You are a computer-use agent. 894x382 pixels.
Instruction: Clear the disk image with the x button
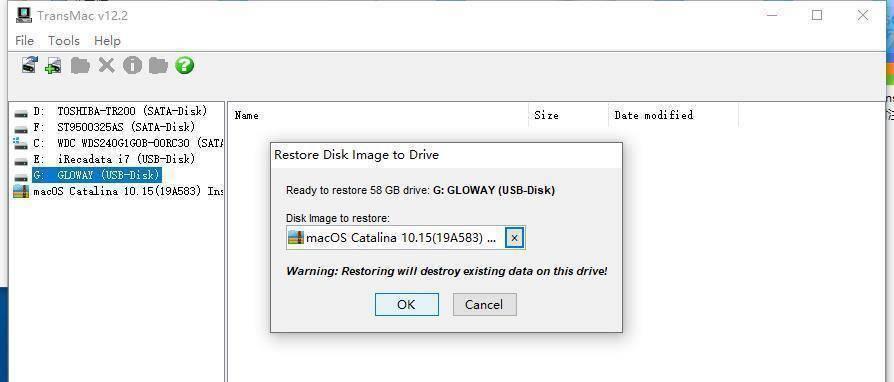tap(514, 238)
